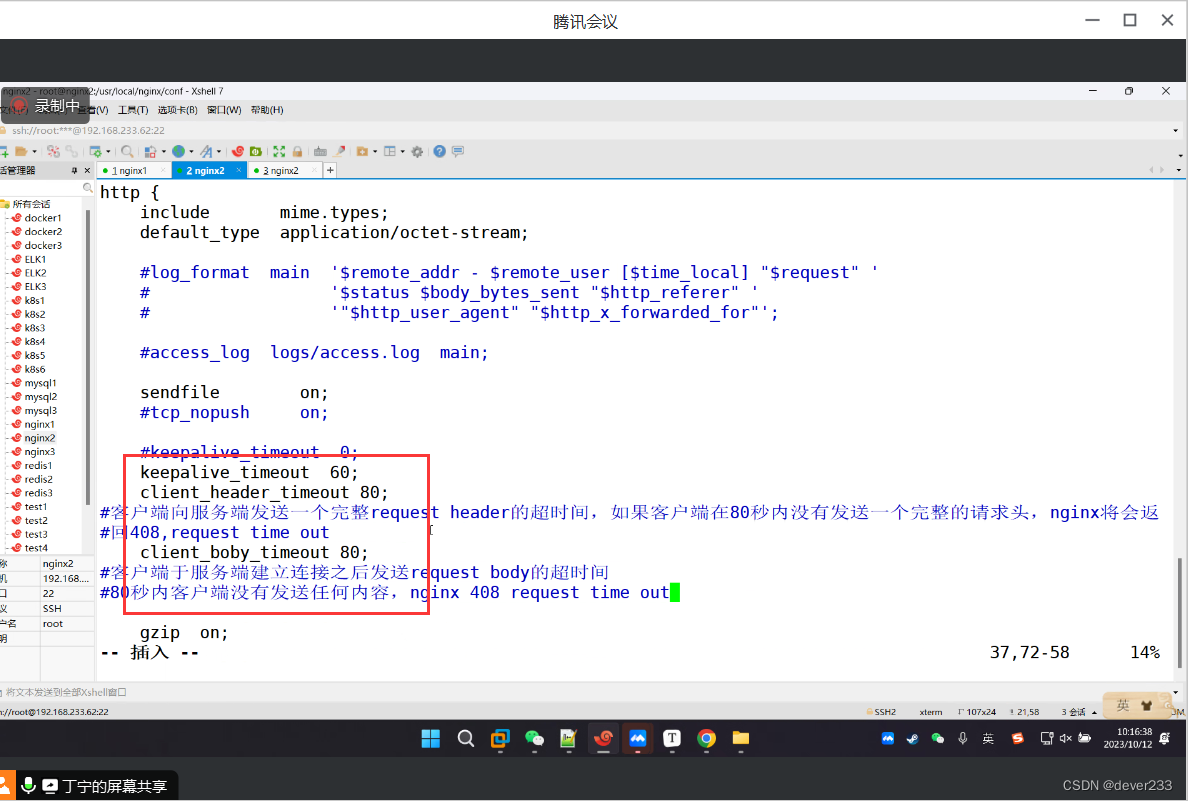The width and height of the screenshot is (1188, 801).
Task: Open help with the blue question icon
Action: click(439, 152)
